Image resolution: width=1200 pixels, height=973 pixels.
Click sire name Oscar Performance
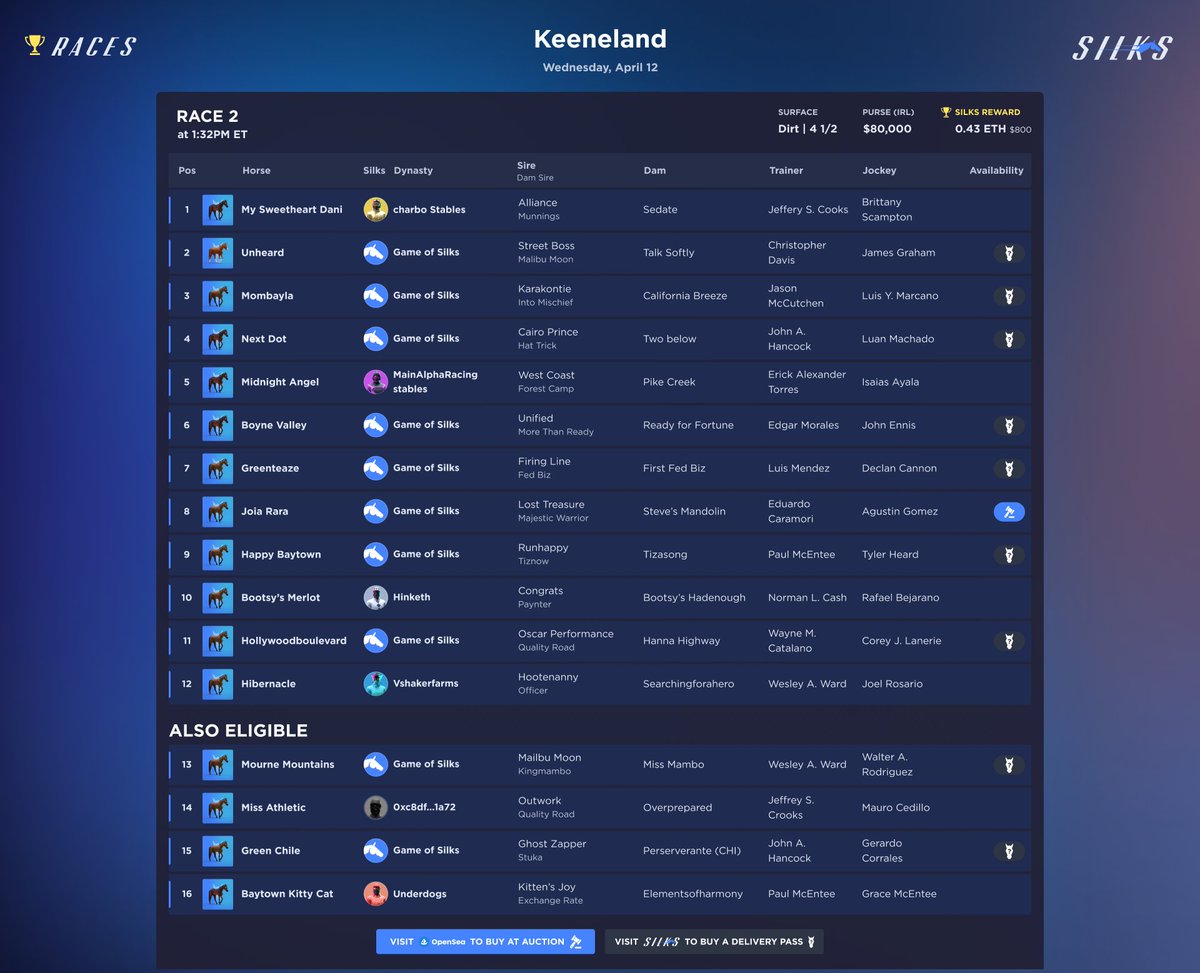coord(566,634)
